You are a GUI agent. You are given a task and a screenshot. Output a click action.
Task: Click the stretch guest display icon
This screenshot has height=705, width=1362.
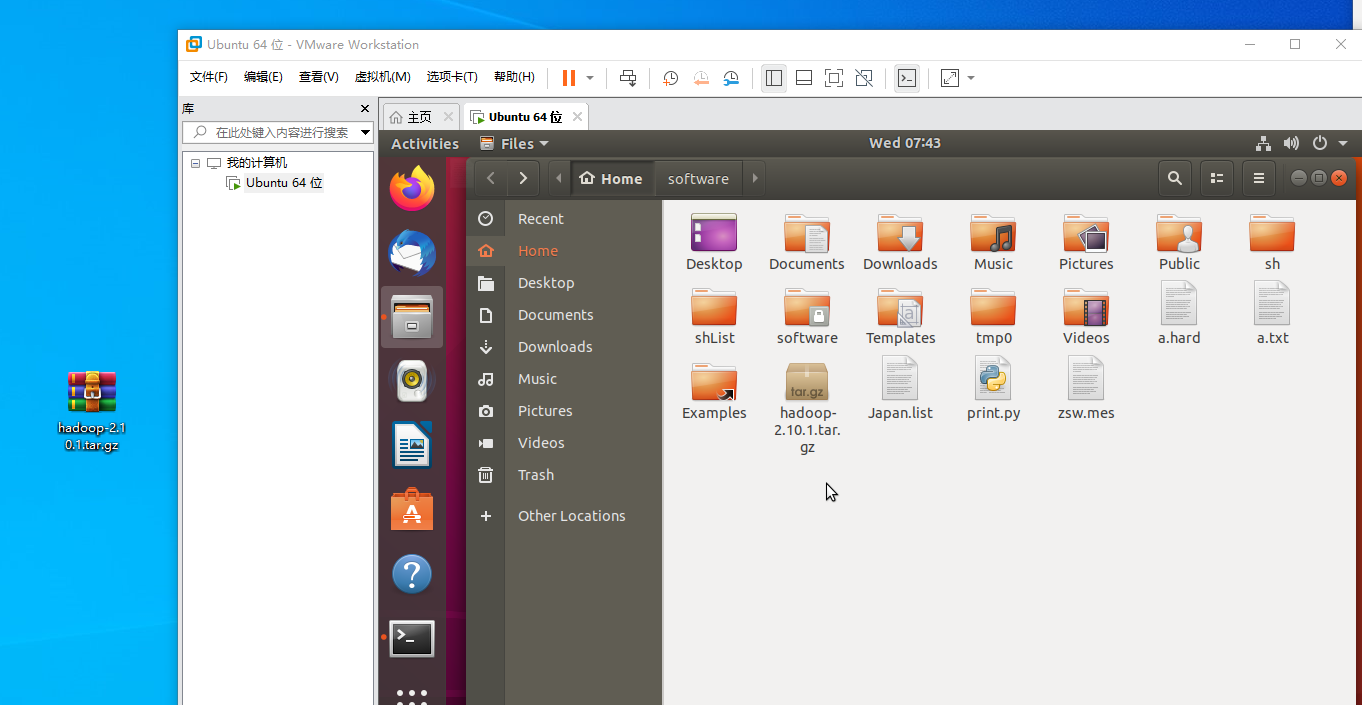[950, 78]
